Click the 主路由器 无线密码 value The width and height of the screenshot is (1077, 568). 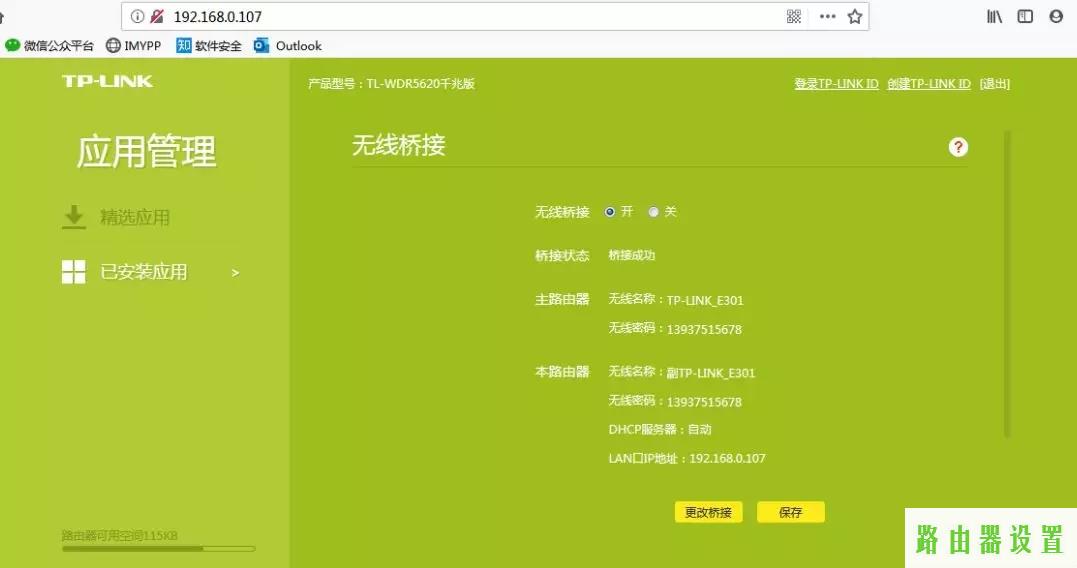click(704, 329)
